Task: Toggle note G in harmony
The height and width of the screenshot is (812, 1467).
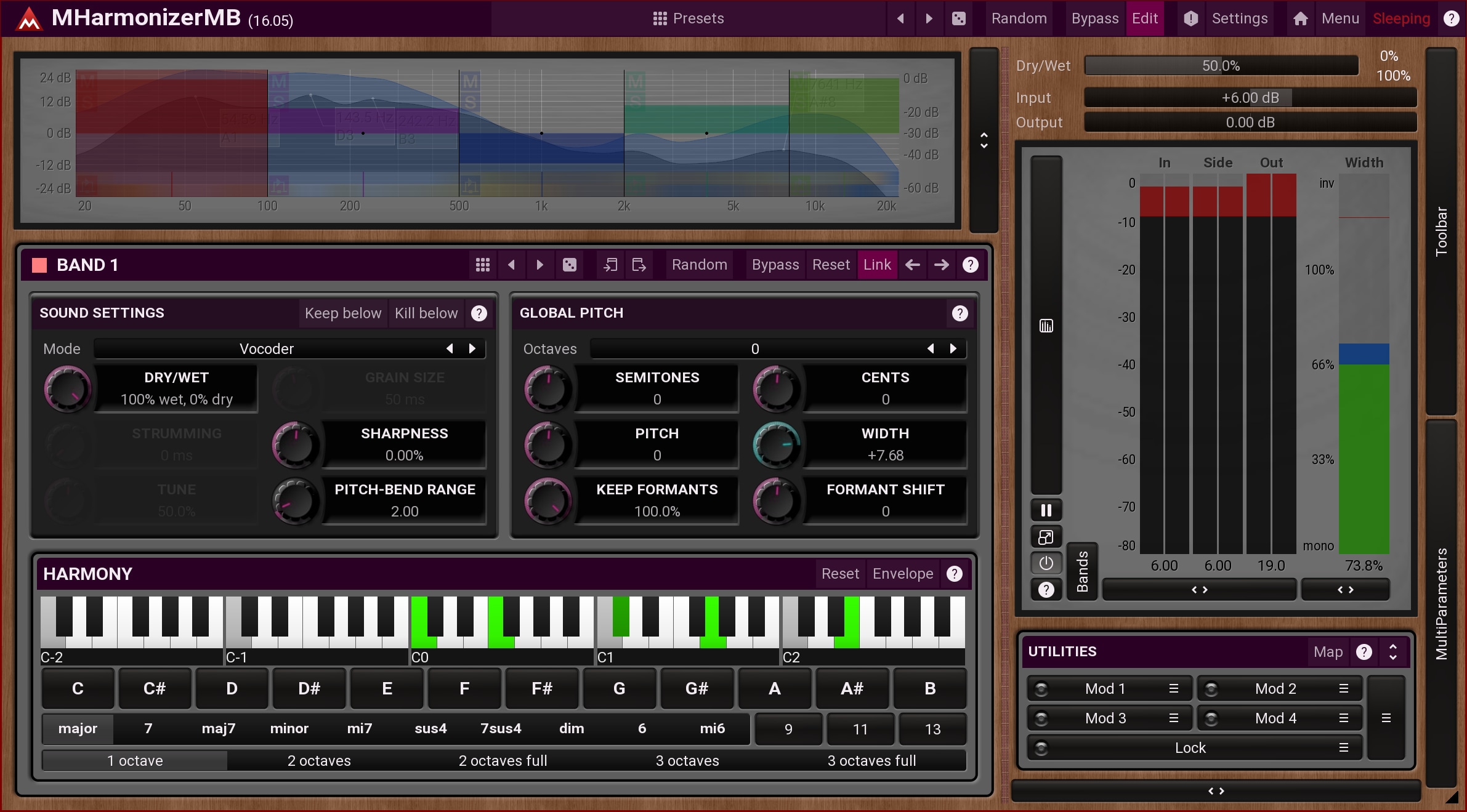Action: coord(619,688)
